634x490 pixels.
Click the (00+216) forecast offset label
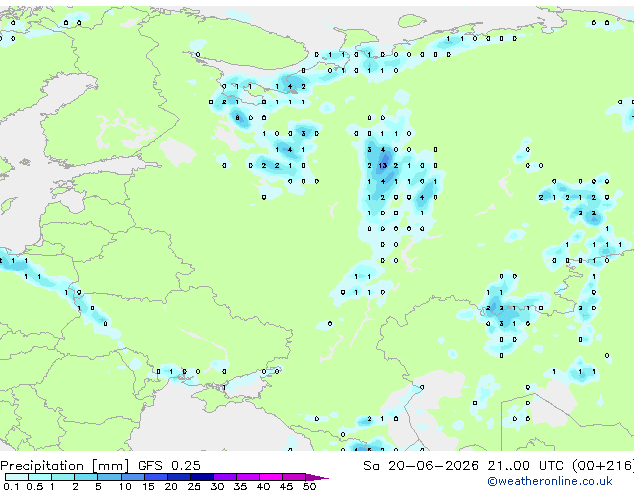603,466
